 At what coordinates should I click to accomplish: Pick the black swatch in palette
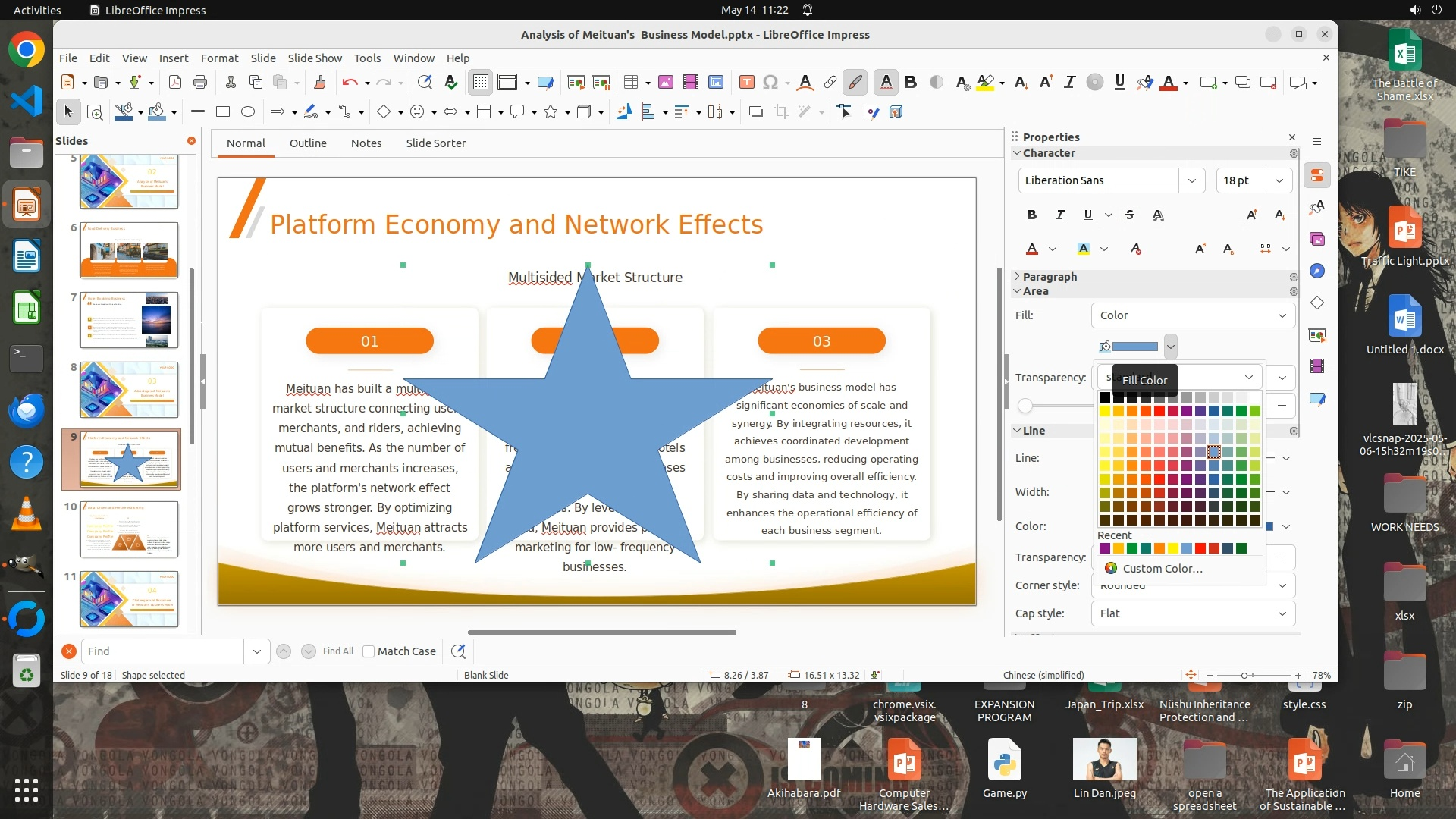point(1105,397)
